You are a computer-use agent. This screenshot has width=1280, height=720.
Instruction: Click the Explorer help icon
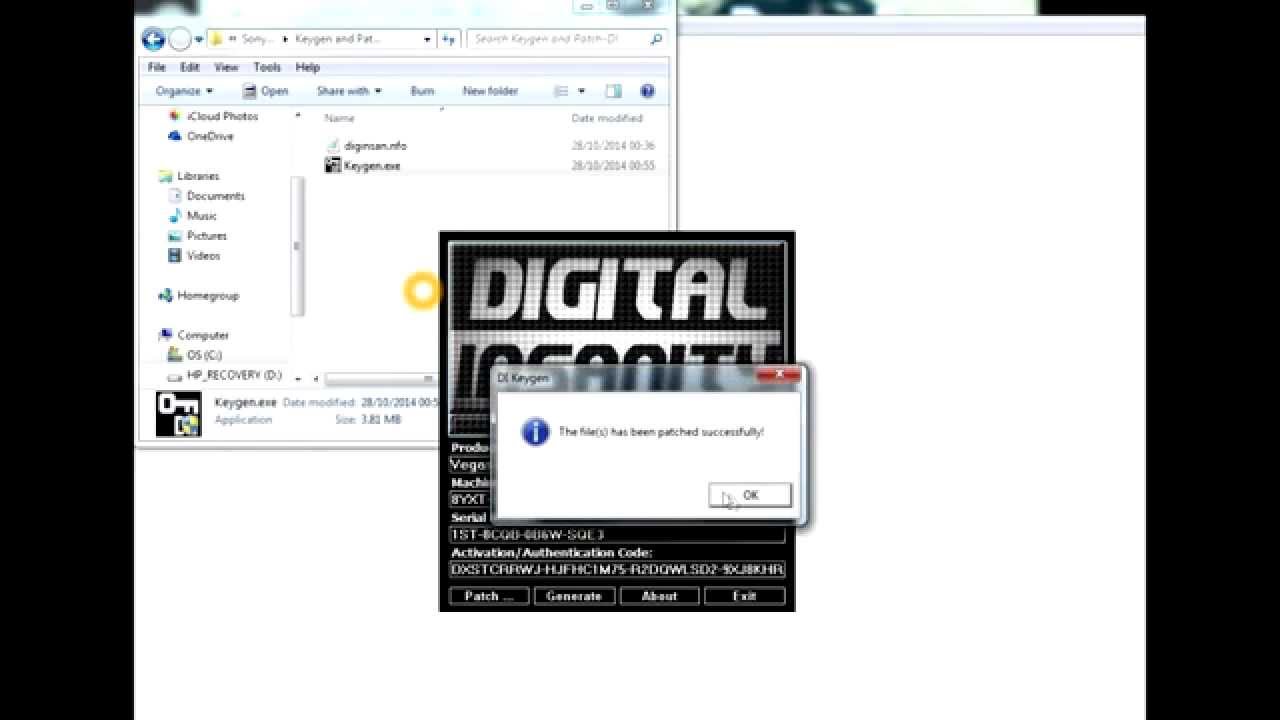click(647, 91)
